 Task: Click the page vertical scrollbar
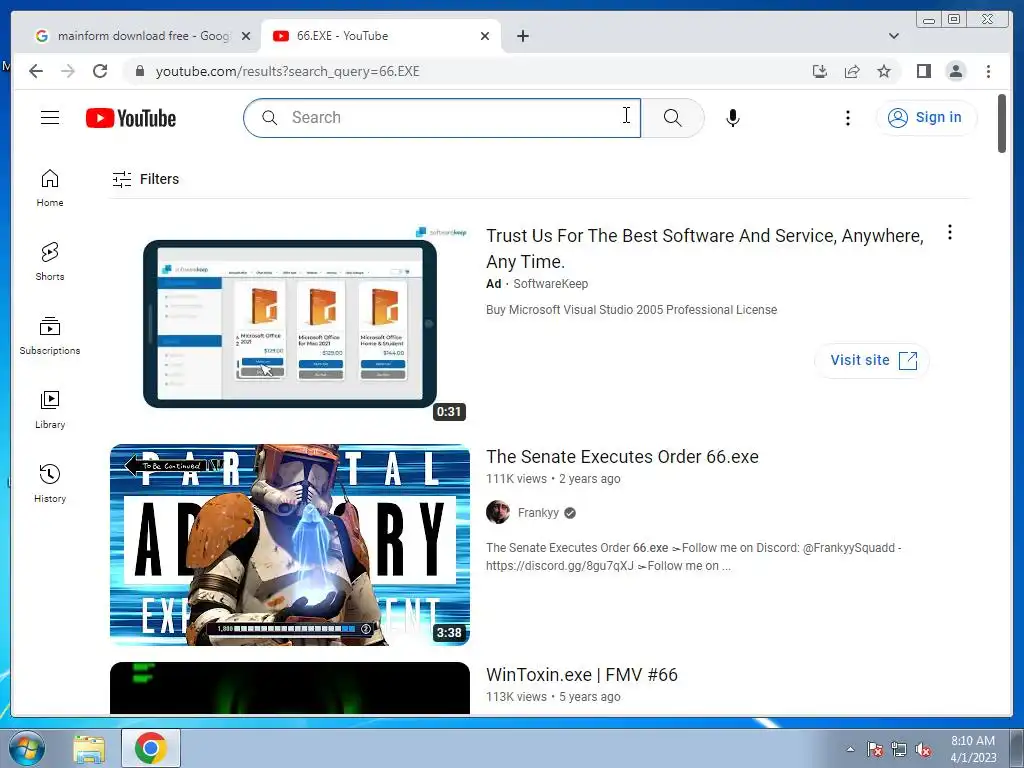[x=1002, y=123]
